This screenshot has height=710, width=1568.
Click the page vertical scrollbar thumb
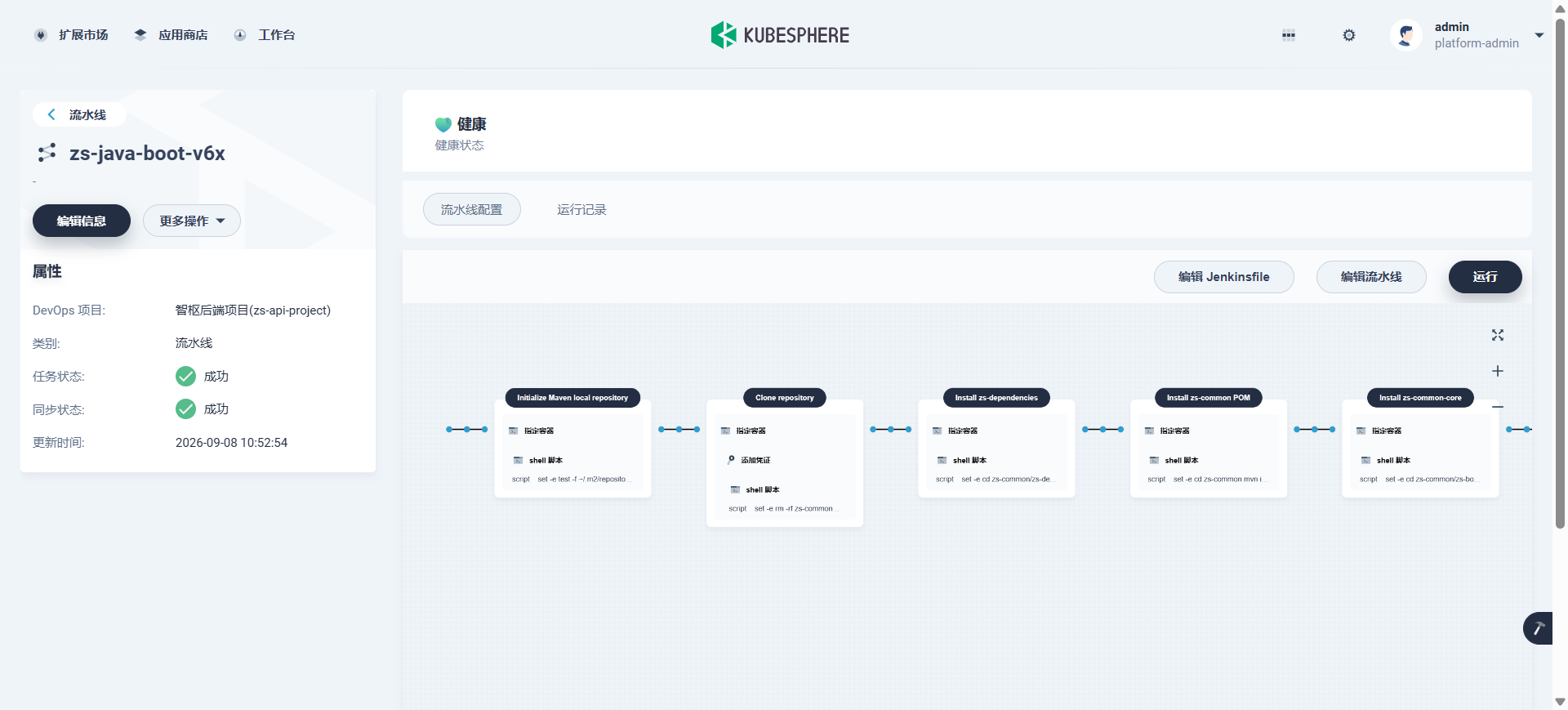pyautogui.click(x=1560, y=274)
